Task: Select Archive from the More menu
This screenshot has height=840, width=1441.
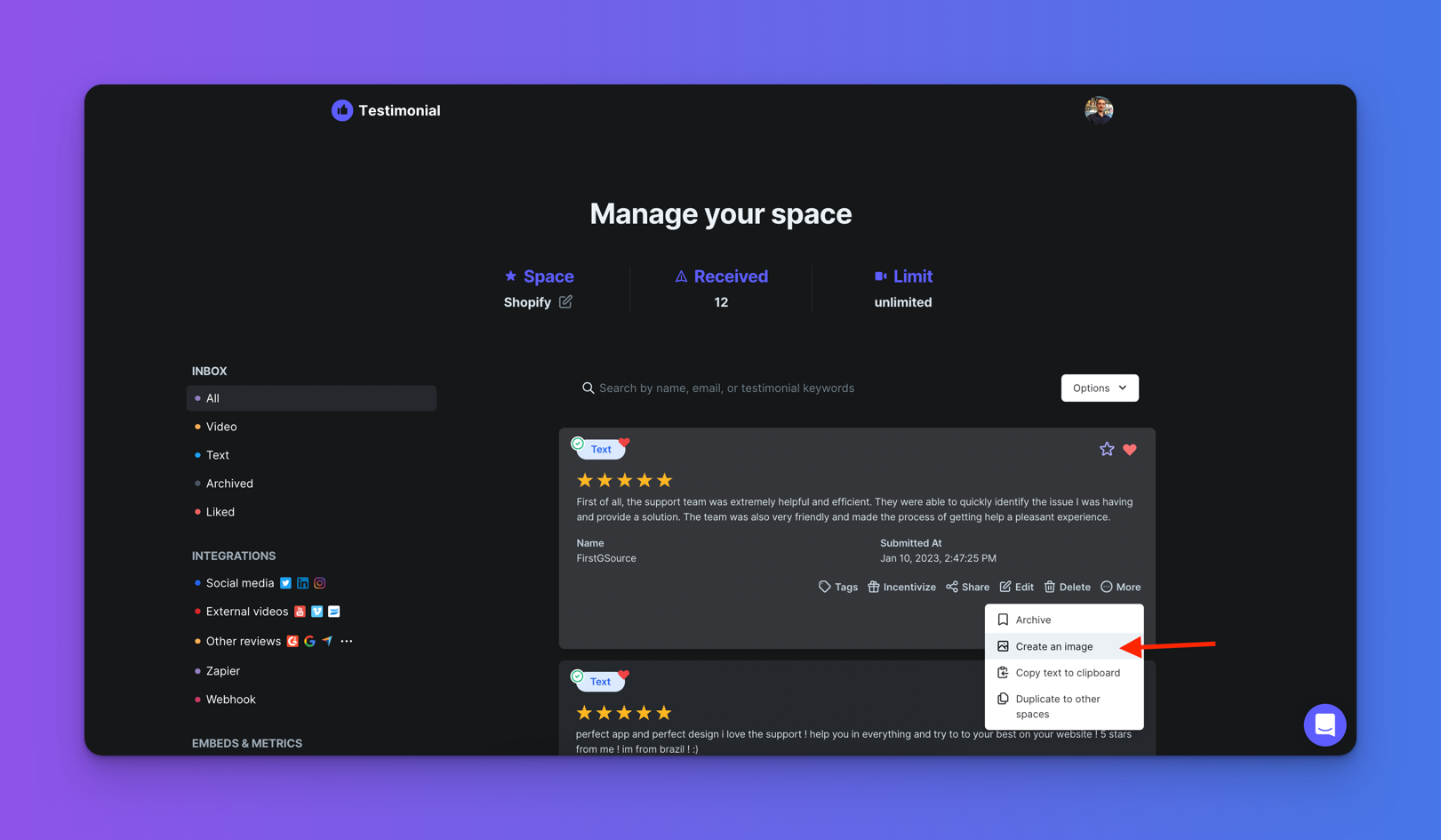Action: point(1033,620)
